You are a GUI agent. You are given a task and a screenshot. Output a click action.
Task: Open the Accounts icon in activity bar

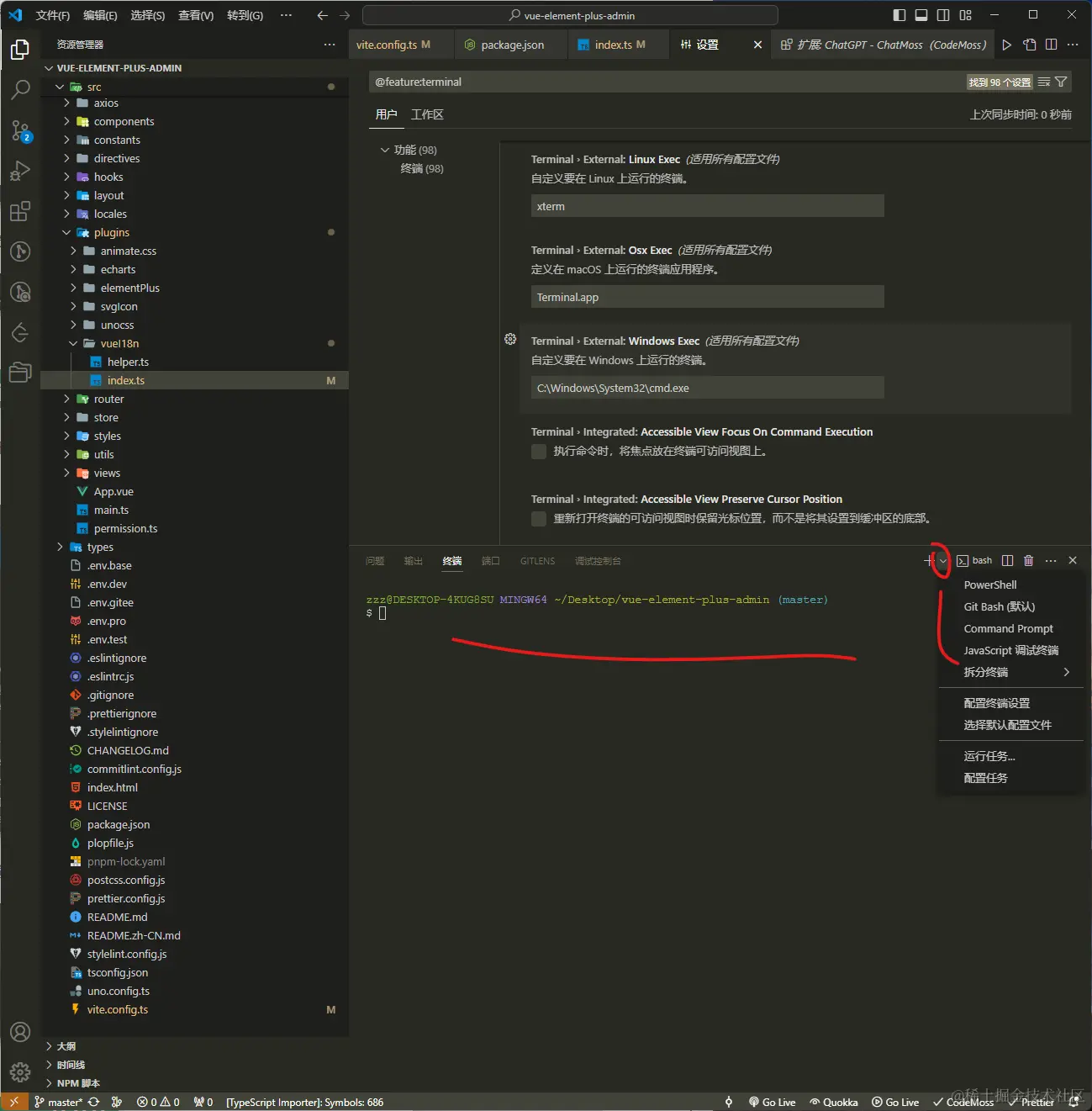(20, 1032)
